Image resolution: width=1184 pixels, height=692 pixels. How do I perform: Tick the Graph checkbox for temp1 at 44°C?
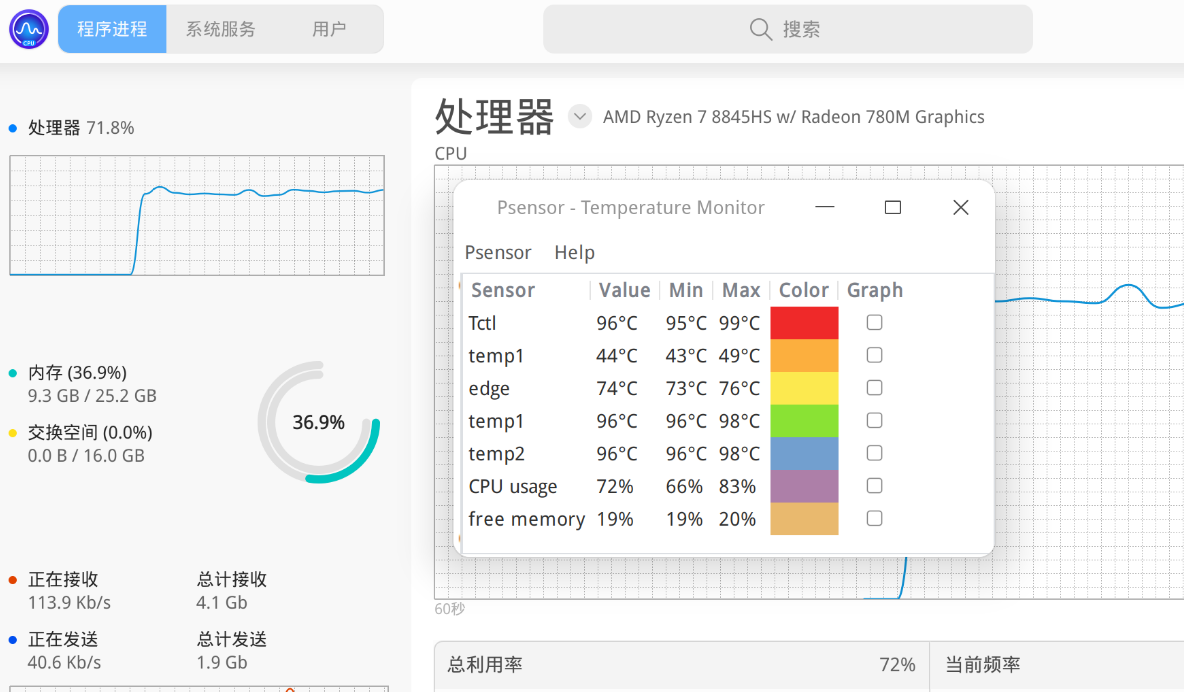click(x=874, y=355)
